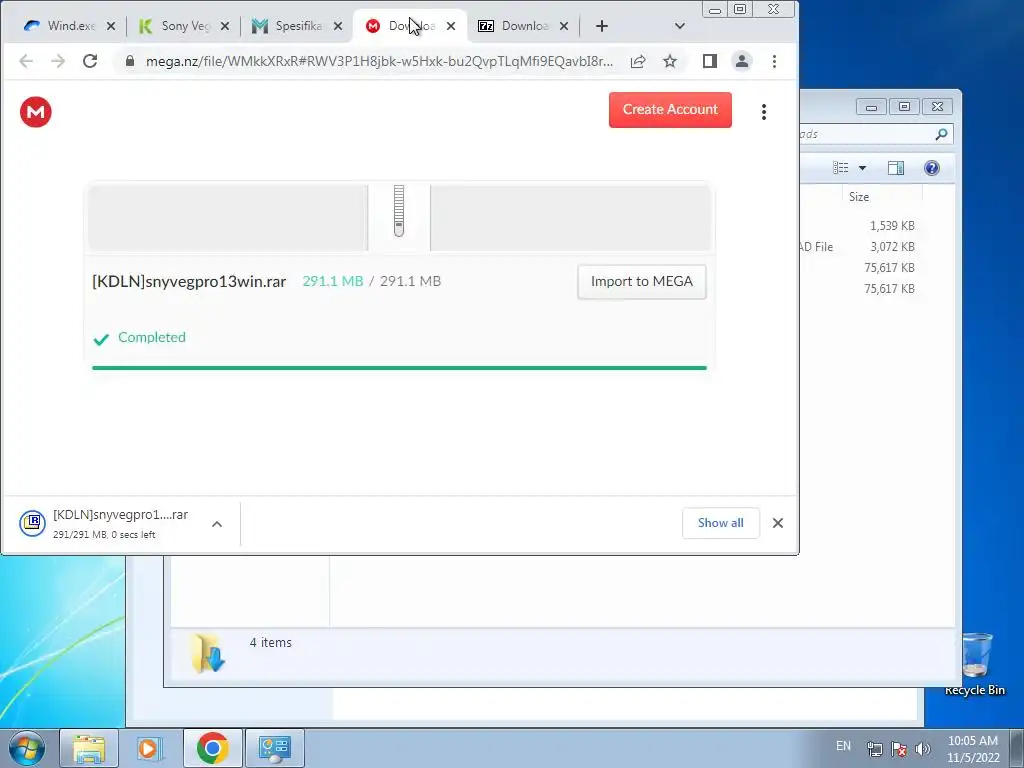
Task: Open Chrome three-dot menu
Action: (774, 61)
